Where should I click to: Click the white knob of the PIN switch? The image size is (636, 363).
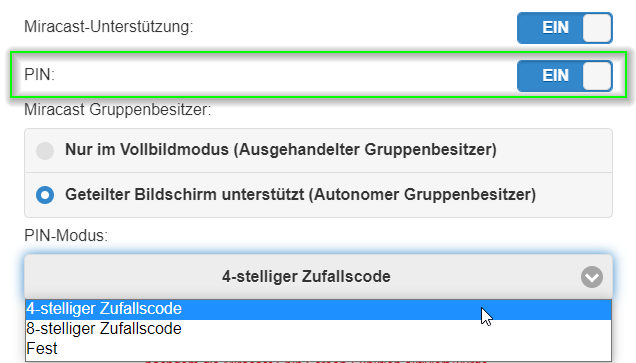point(597,75)
